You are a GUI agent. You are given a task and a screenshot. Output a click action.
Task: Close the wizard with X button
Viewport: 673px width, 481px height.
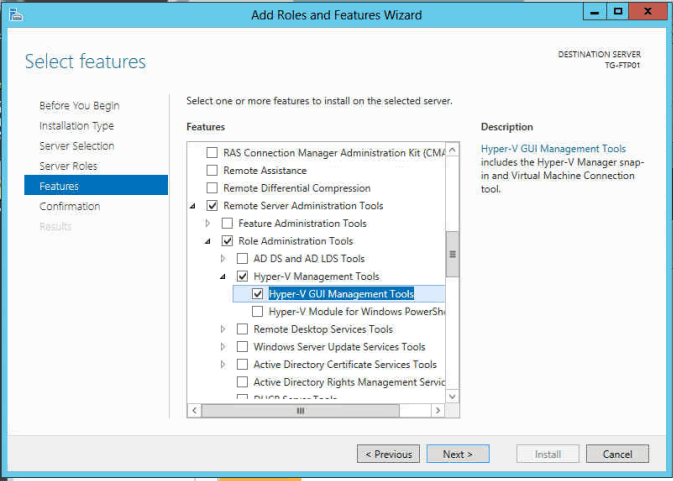pos(648,12)
